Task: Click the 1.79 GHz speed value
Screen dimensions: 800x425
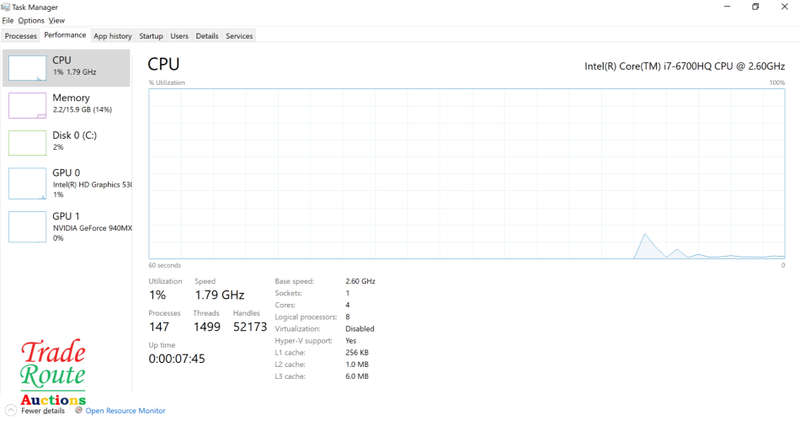Action: pos(219,295)
